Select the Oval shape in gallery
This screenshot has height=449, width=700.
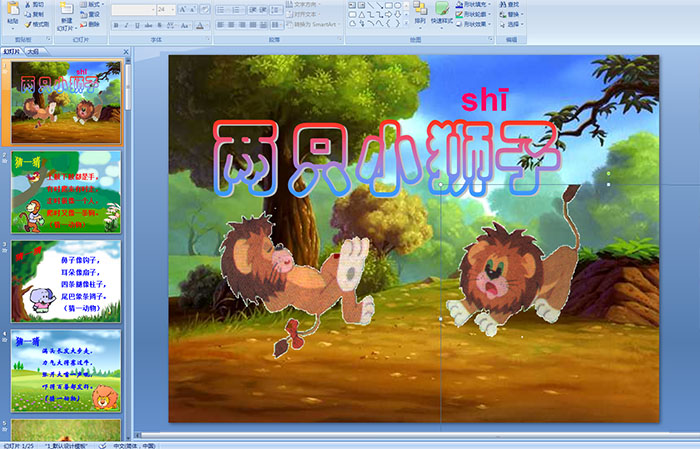pos(397,5)
